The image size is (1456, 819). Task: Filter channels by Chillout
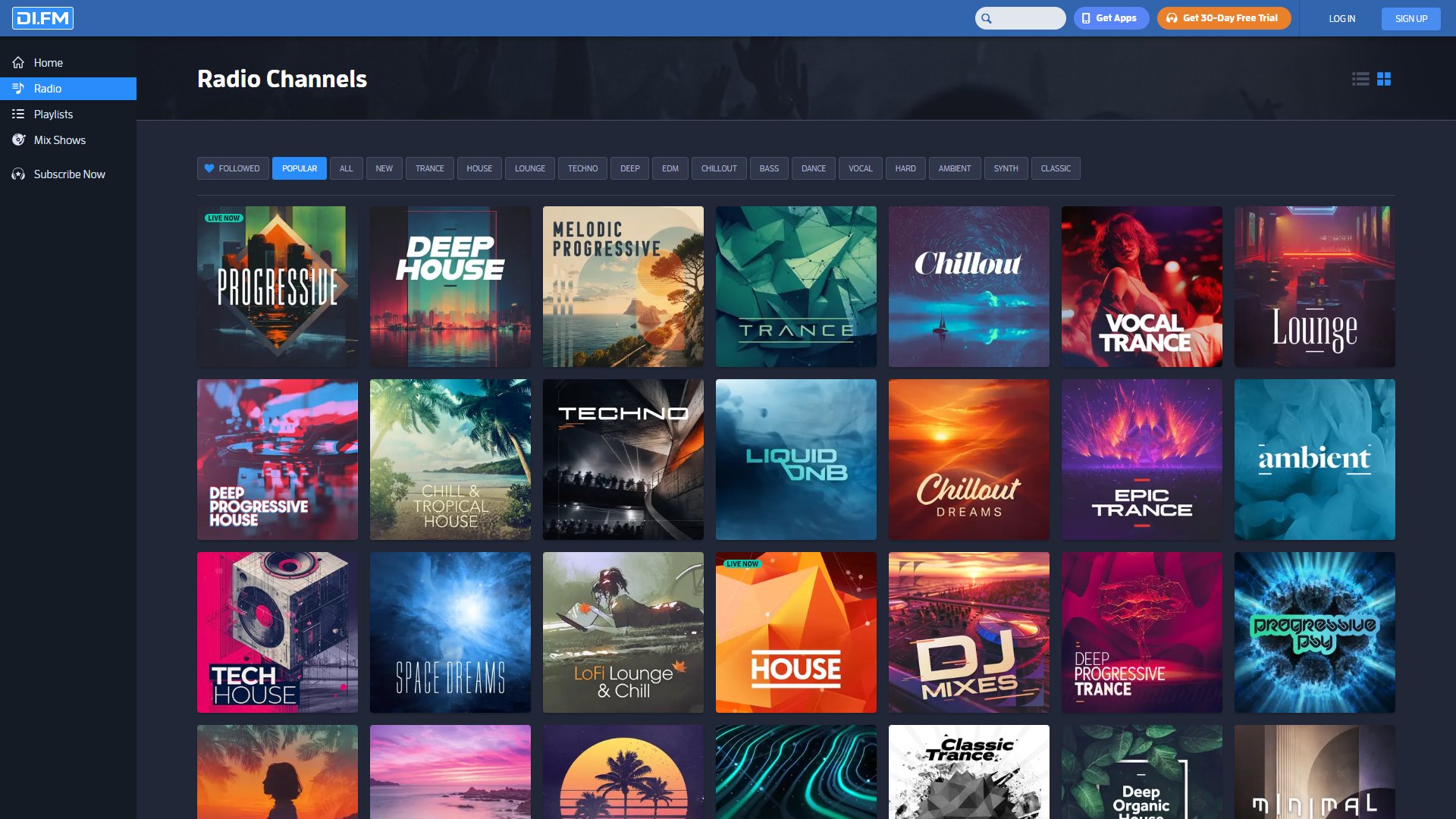[x=719, y=168]
